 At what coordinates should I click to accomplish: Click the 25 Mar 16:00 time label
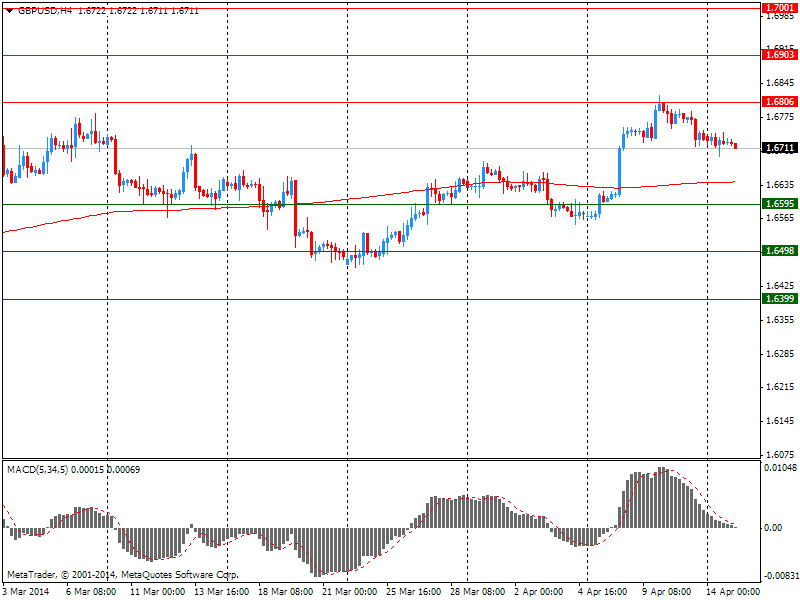[414, 592]
